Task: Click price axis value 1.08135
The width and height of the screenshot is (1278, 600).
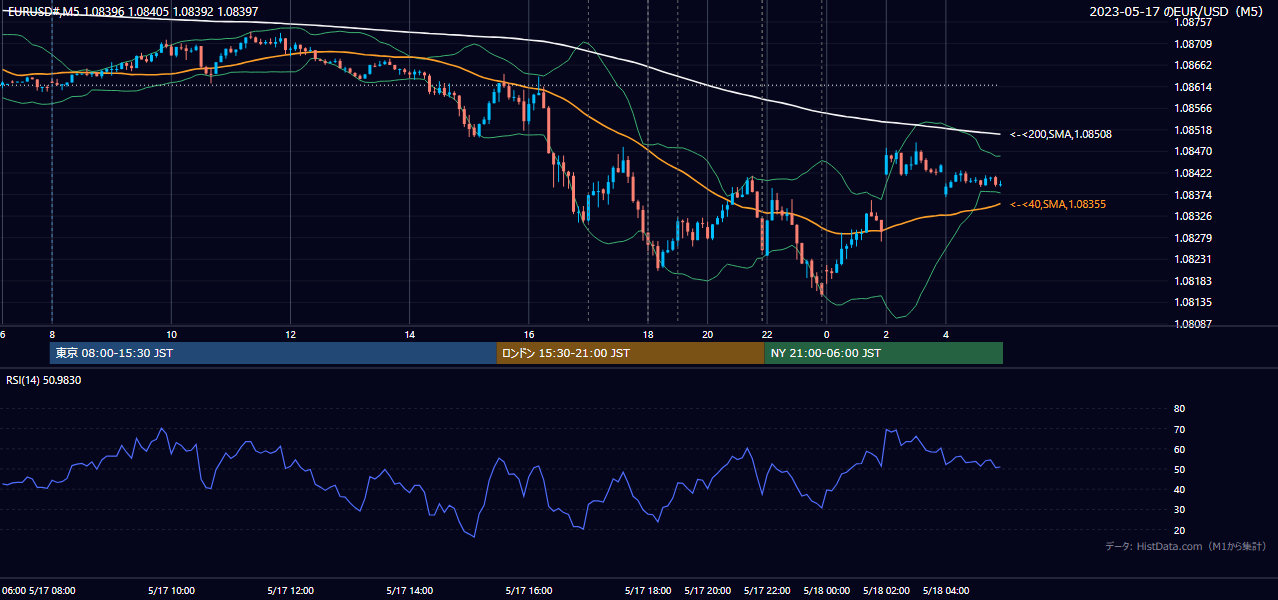Action: [x=1193, y=302]
